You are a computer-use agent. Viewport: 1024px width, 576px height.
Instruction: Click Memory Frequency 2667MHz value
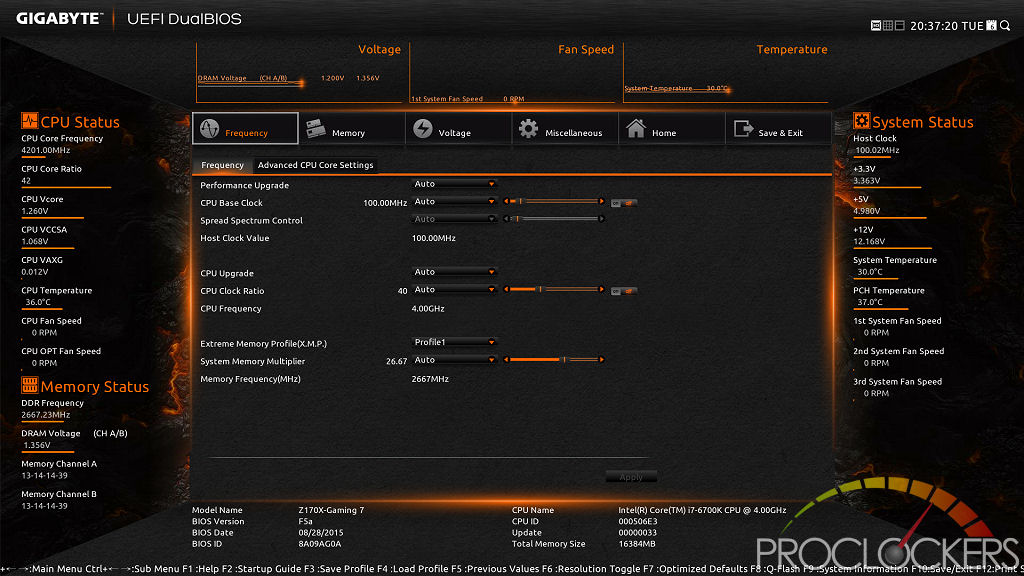[x=430, y=379]
